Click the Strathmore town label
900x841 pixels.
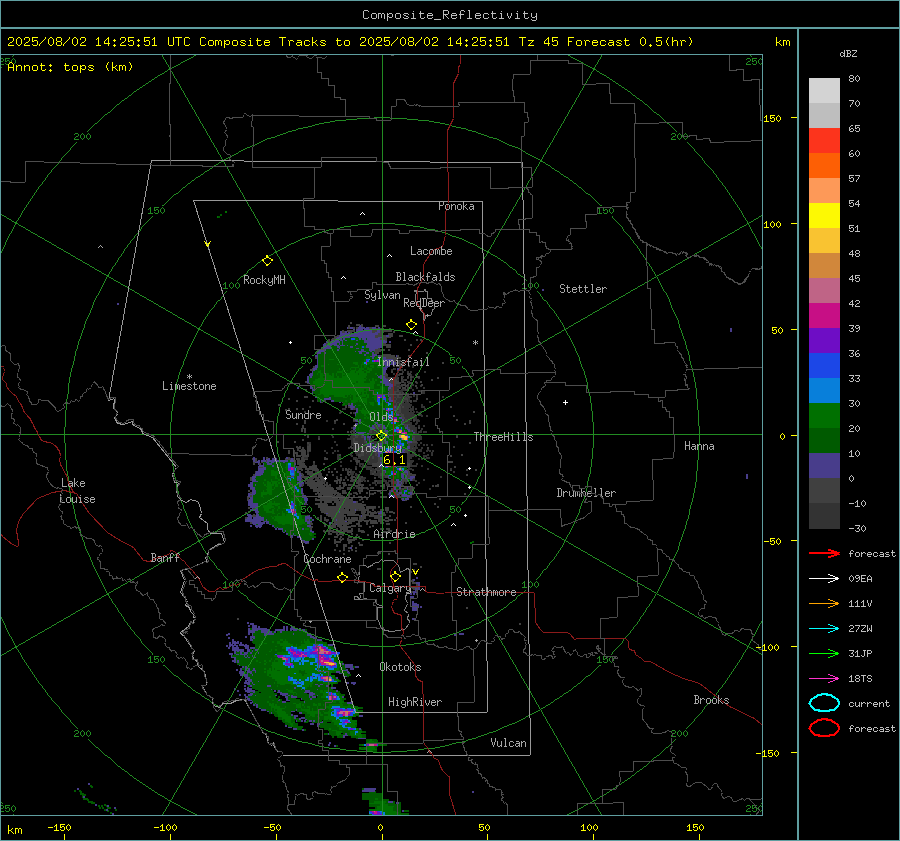[486, 592]
